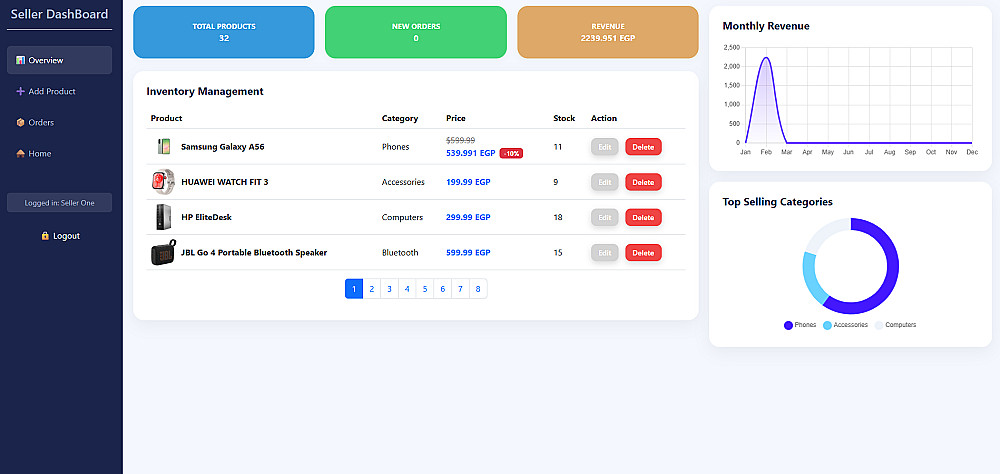Click the 299.99 EGP price
The width and height of the screenshot is (1000, 474).
tap(468, 218)
